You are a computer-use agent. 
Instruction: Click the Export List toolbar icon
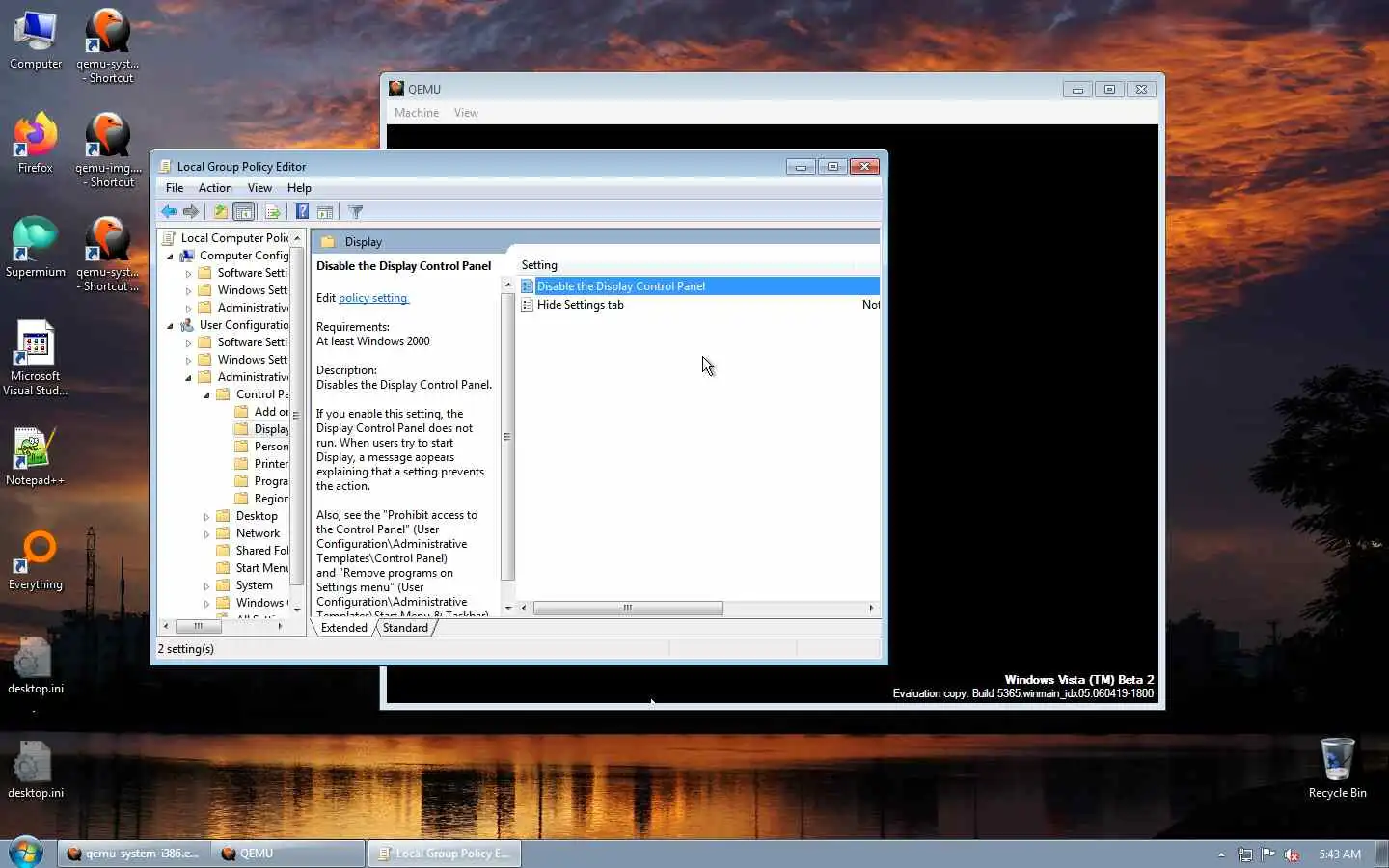[x=272, y=212]
